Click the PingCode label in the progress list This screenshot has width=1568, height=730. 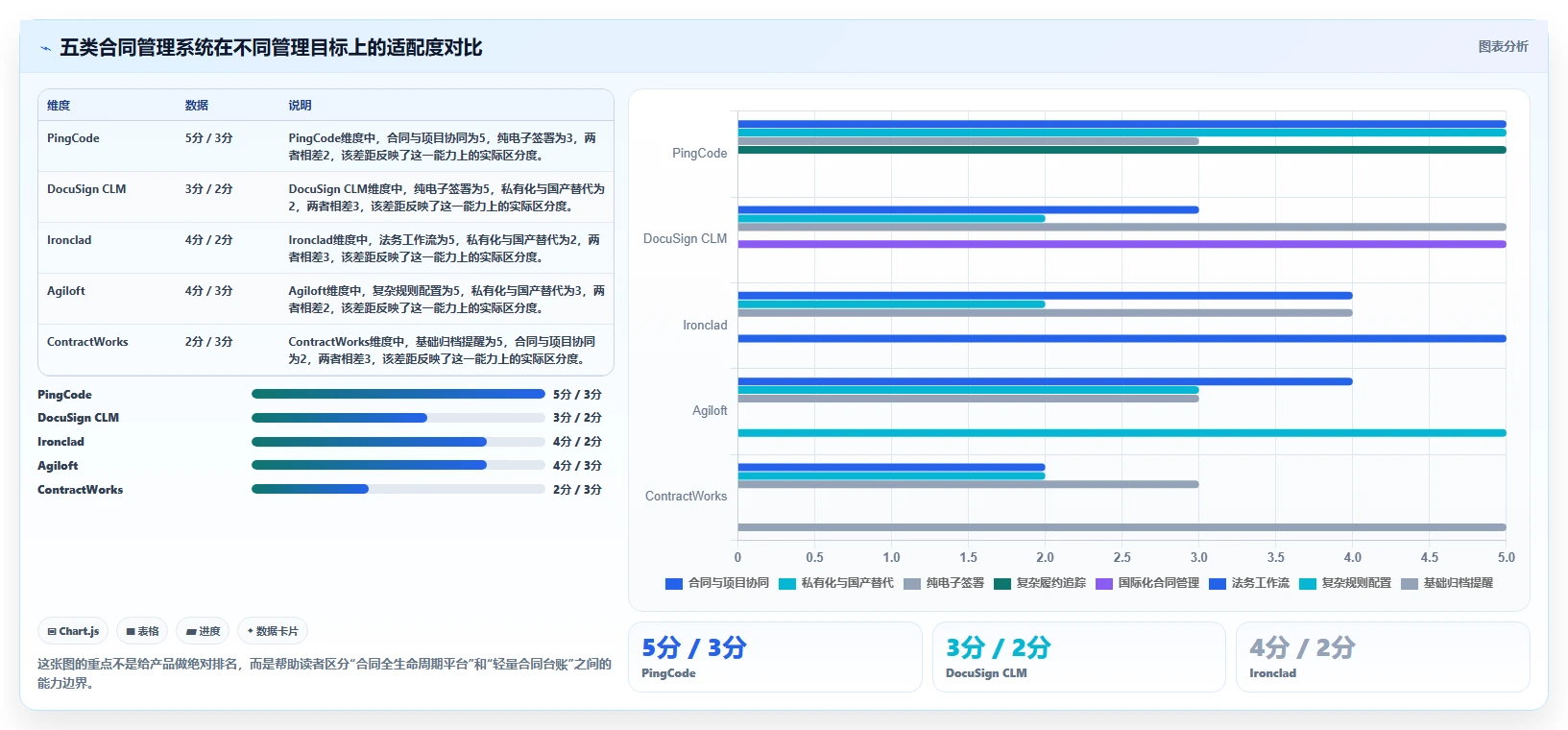[64, 395]
